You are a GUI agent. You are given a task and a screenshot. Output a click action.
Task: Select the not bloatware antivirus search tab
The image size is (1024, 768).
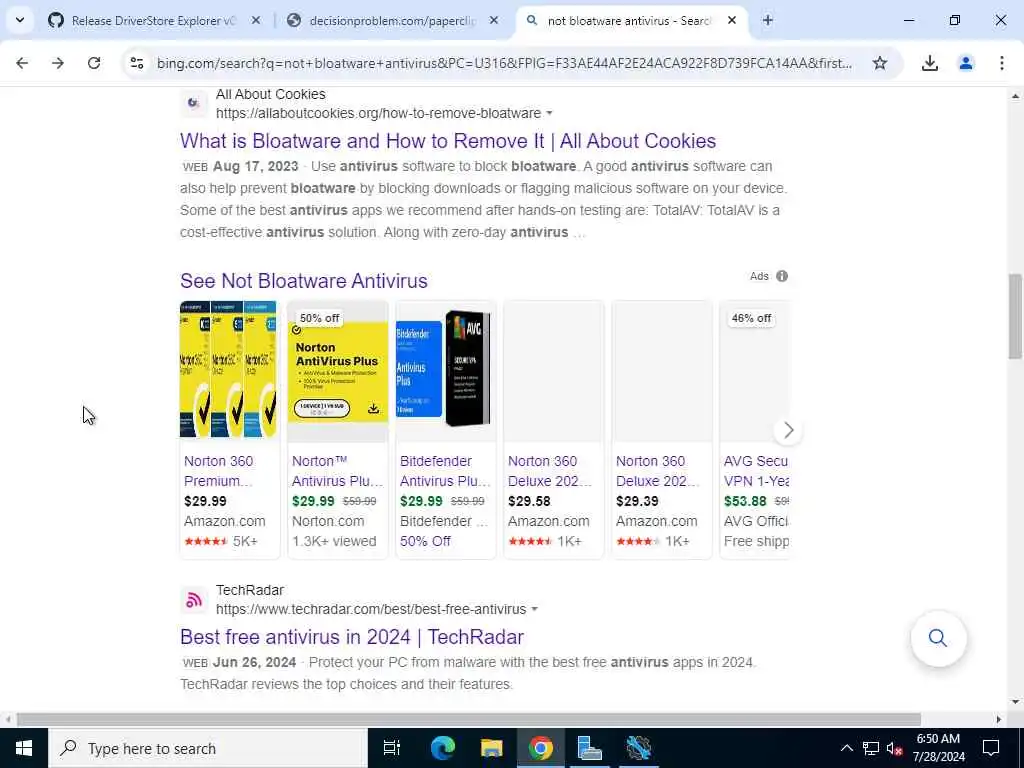(629, 20)
